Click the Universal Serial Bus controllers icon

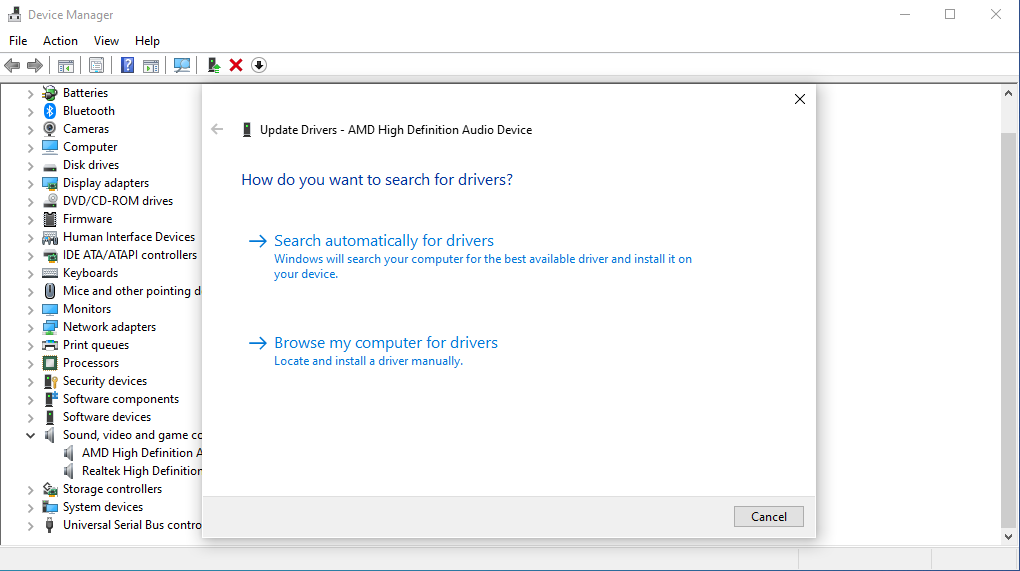(x=49, y=525)
